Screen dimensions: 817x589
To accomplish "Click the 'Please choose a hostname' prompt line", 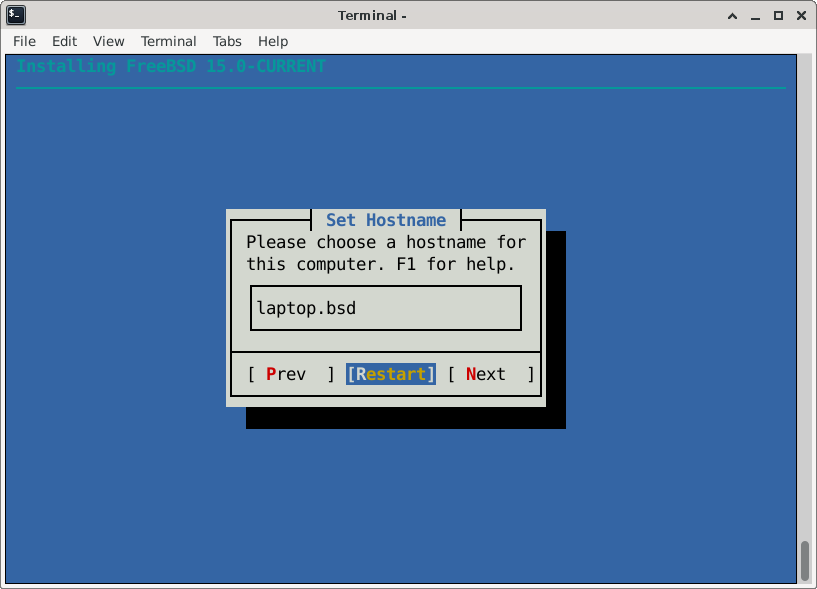I will (386, 242).
